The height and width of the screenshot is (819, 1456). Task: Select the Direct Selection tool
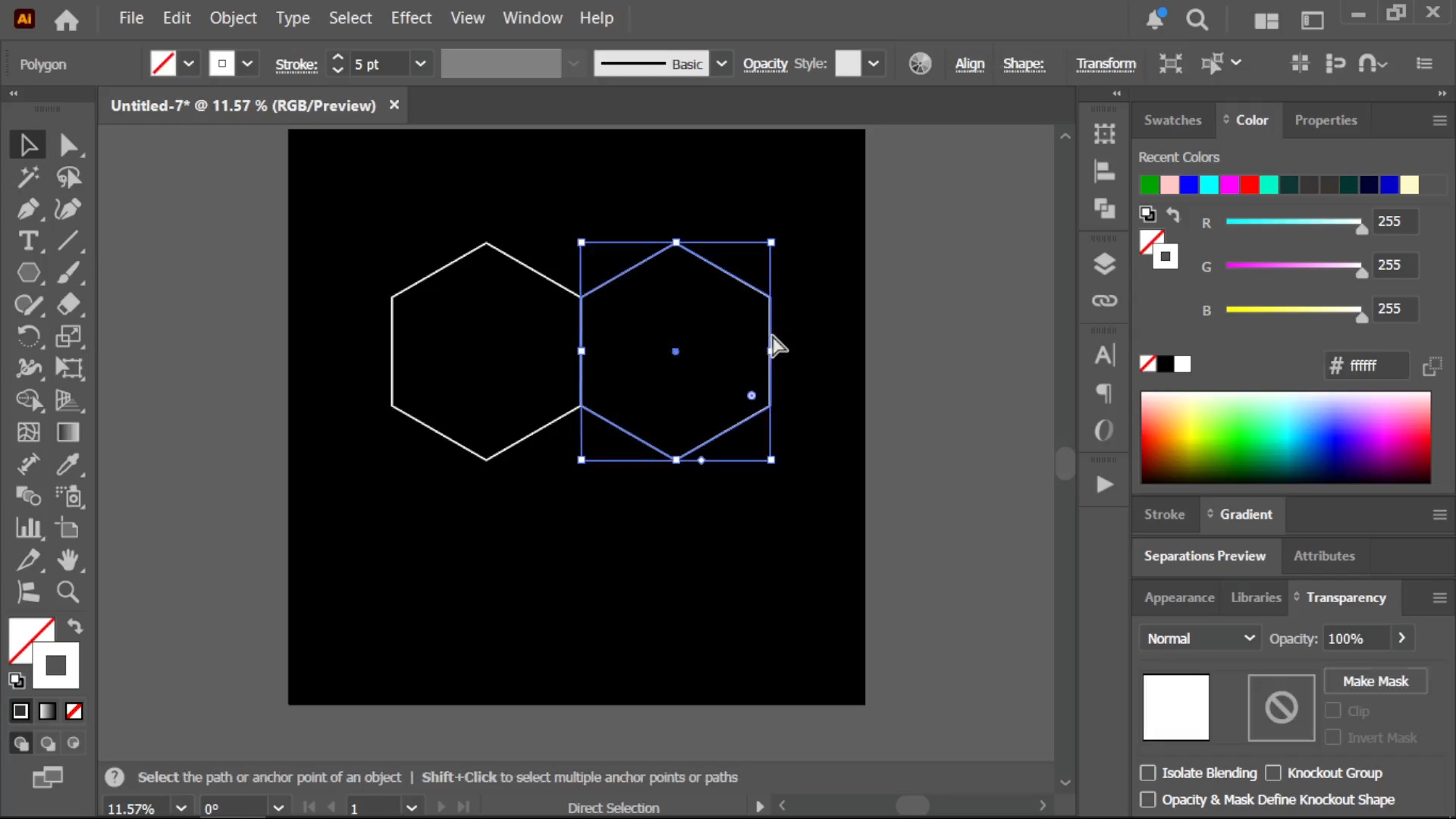click(x=68, y=145)
